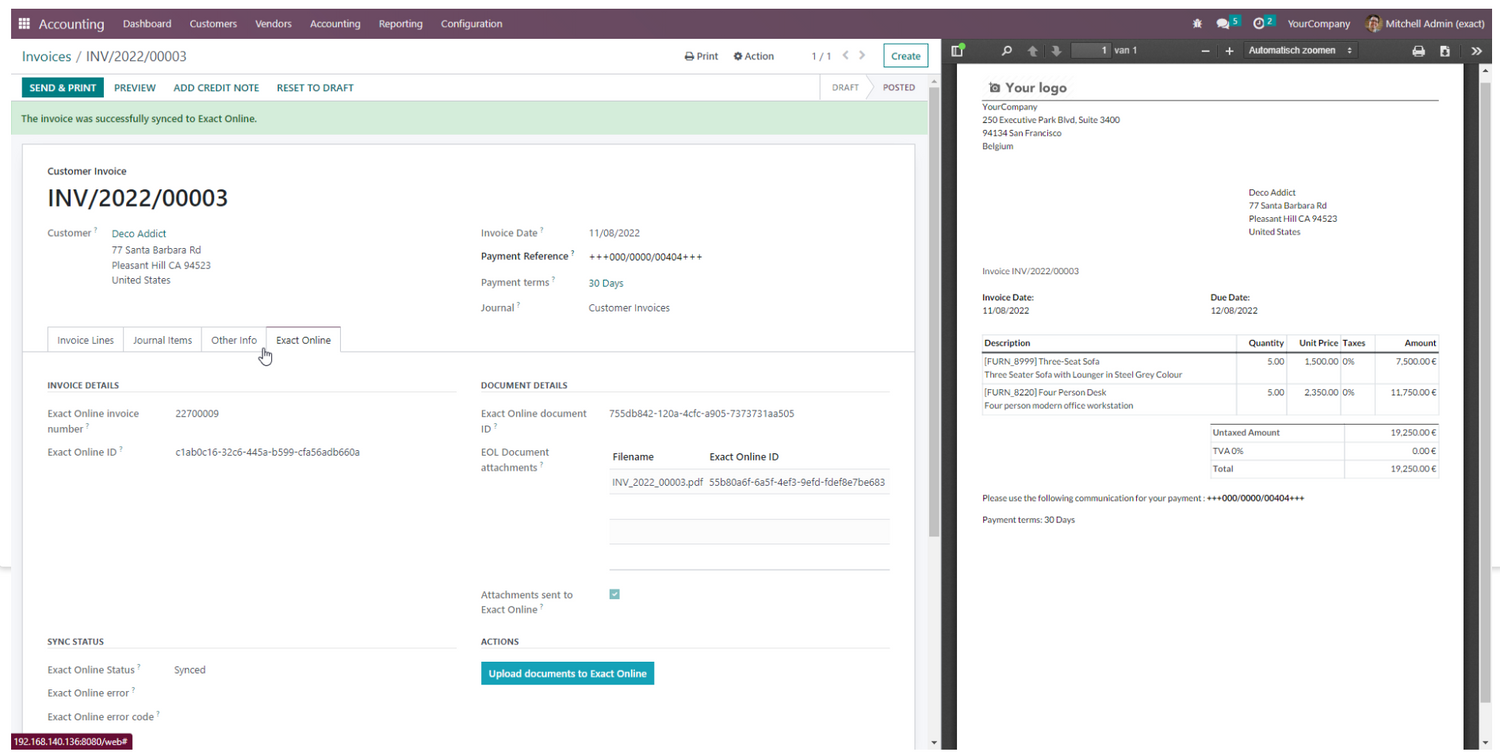The height and width of the screenshot is (756, 1500).
Task: Zoom in the PDF with plus
Action: (1229, 51)
